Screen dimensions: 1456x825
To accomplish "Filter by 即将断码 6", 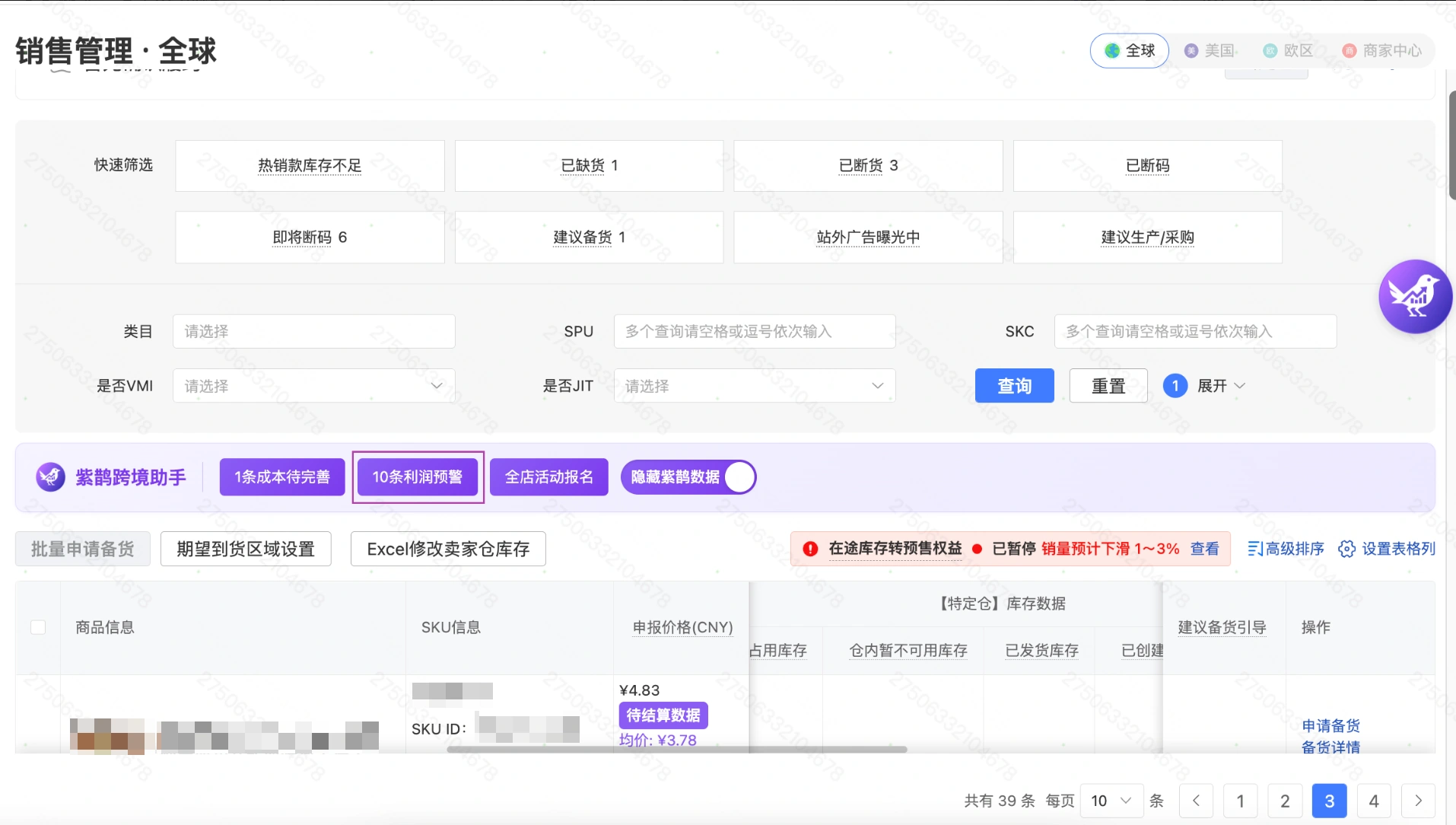I will 310,237.
